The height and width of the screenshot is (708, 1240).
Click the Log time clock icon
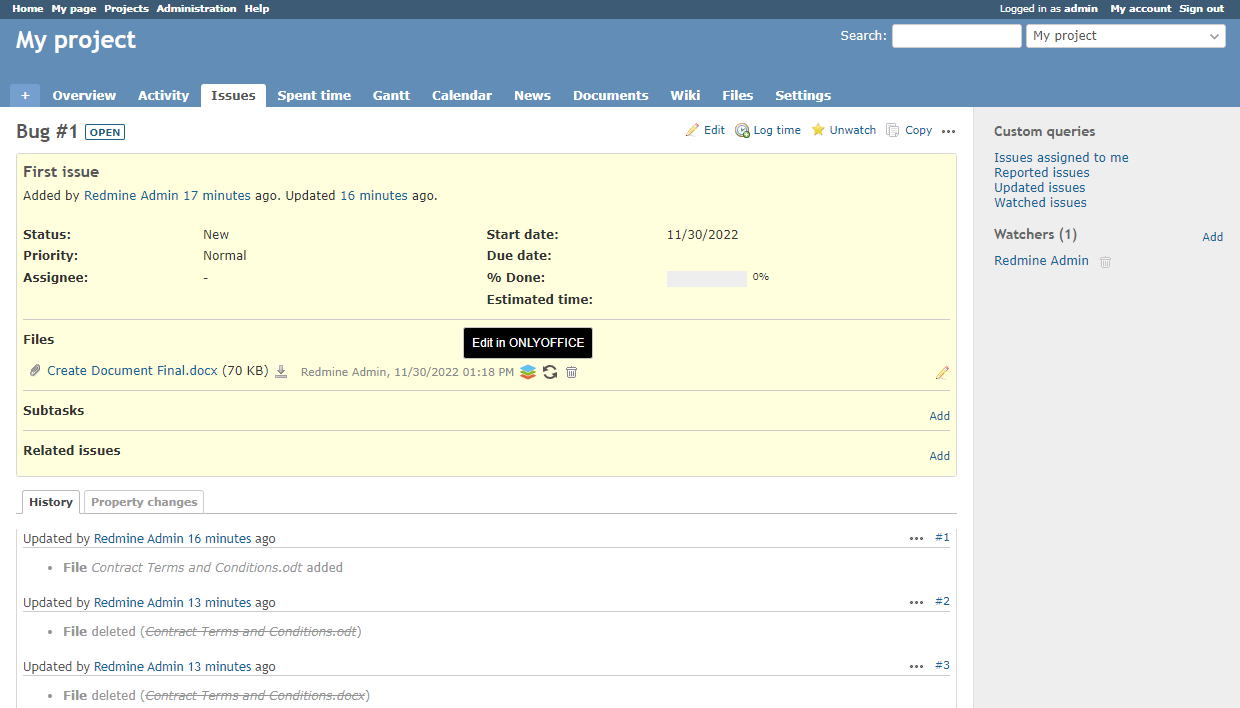pyautogui.click(x=742, y=130)
